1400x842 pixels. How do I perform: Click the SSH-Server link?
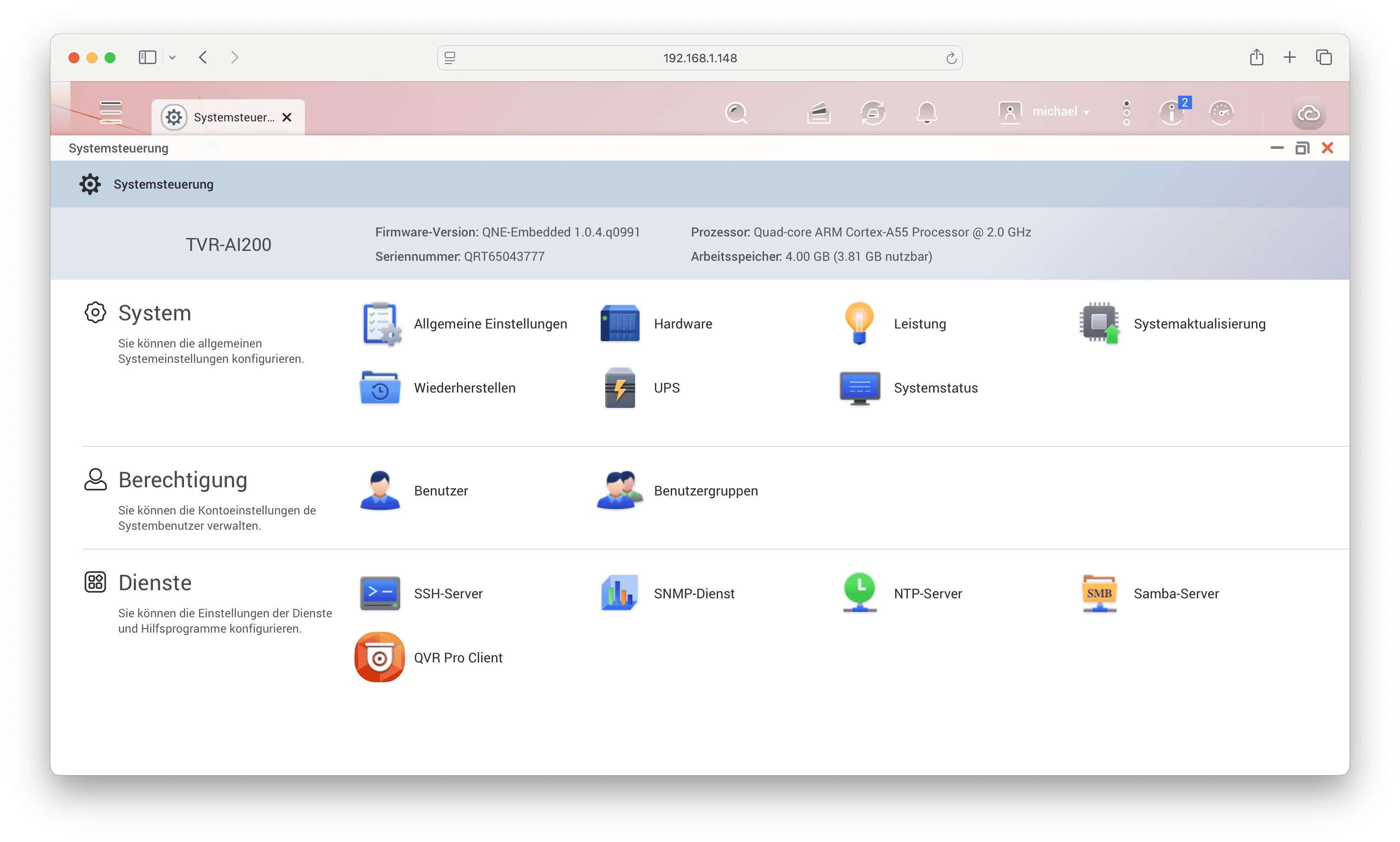coord(448,593)
